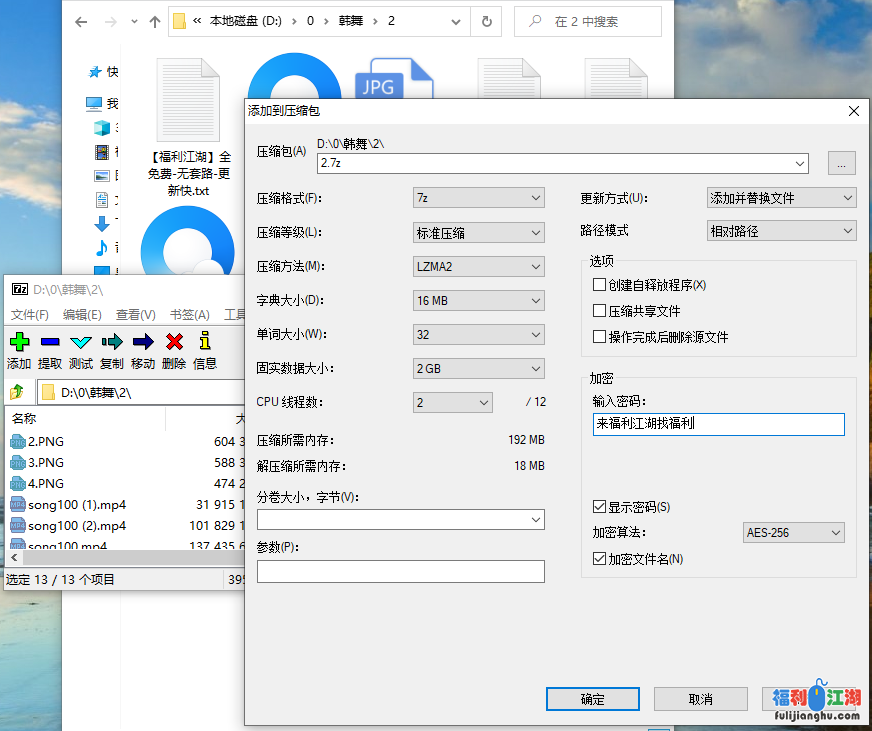Viewport: 872px width, 731px height.
Task: Expand the 压缩等级 dropdown
Action: coord(478,232)
